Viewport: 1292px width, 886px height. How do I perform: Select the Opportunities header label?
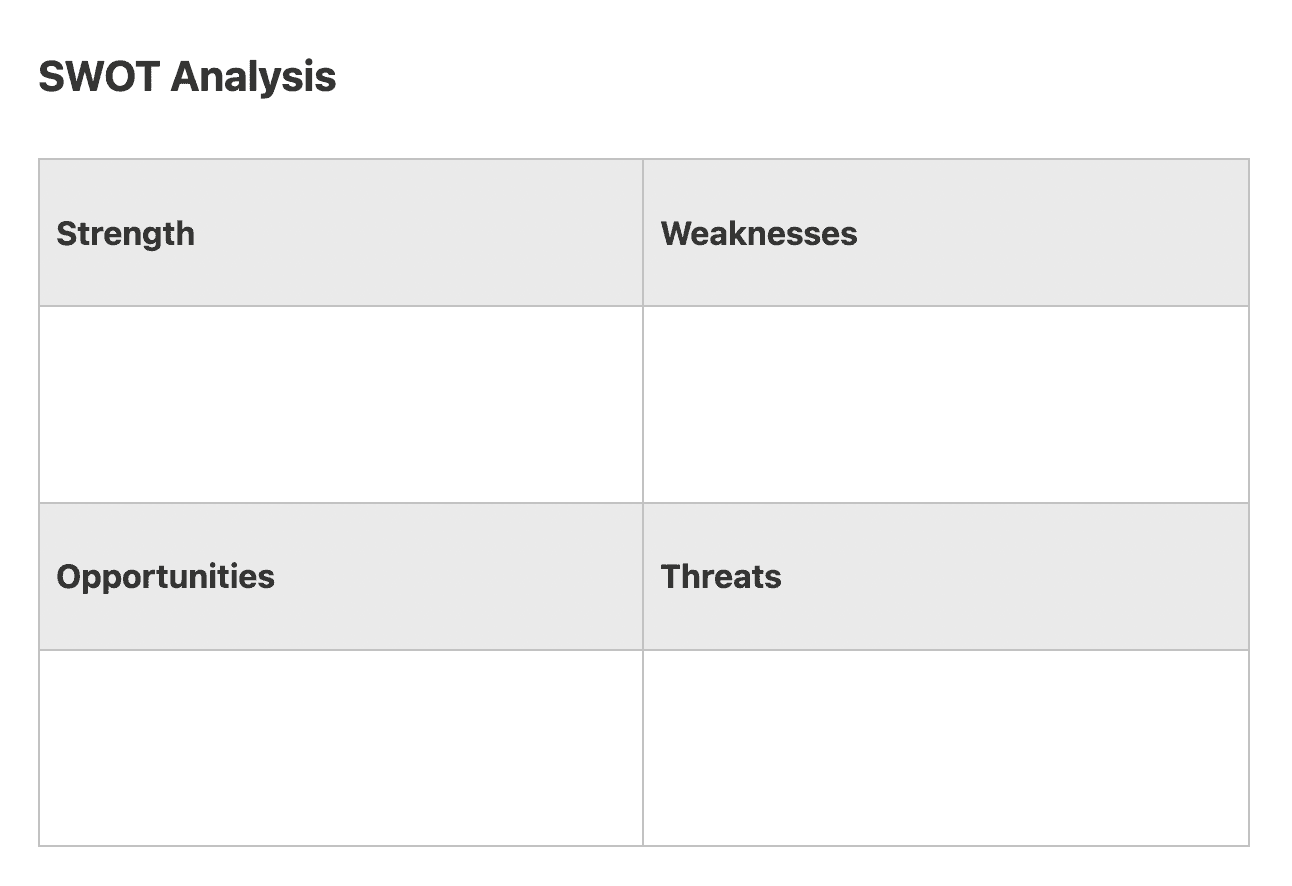tap(165, 577)
